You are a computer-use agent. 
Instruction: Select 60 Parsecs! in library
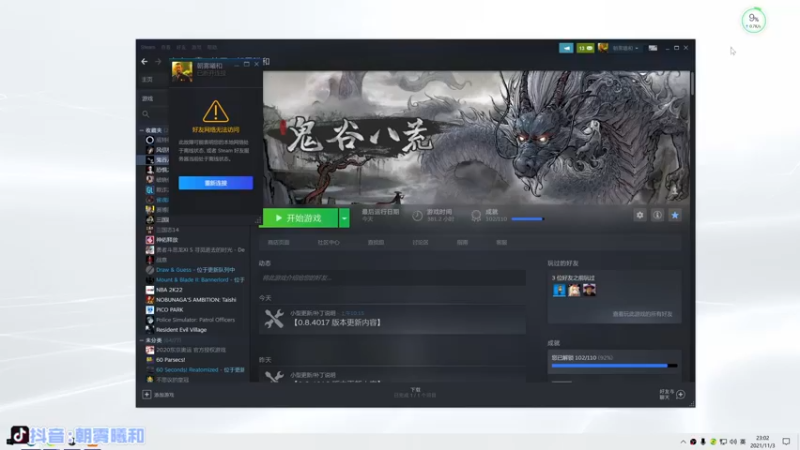pyautogui.click(x=170, y=360)
